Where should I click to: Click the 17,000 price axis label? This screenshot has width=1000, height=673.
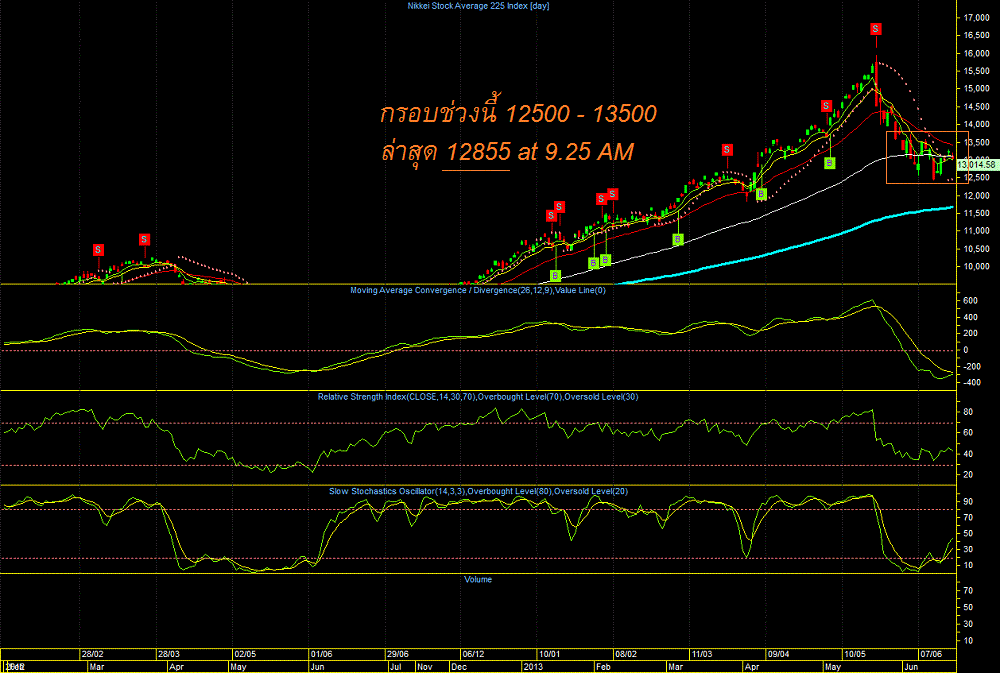(976, 18)
